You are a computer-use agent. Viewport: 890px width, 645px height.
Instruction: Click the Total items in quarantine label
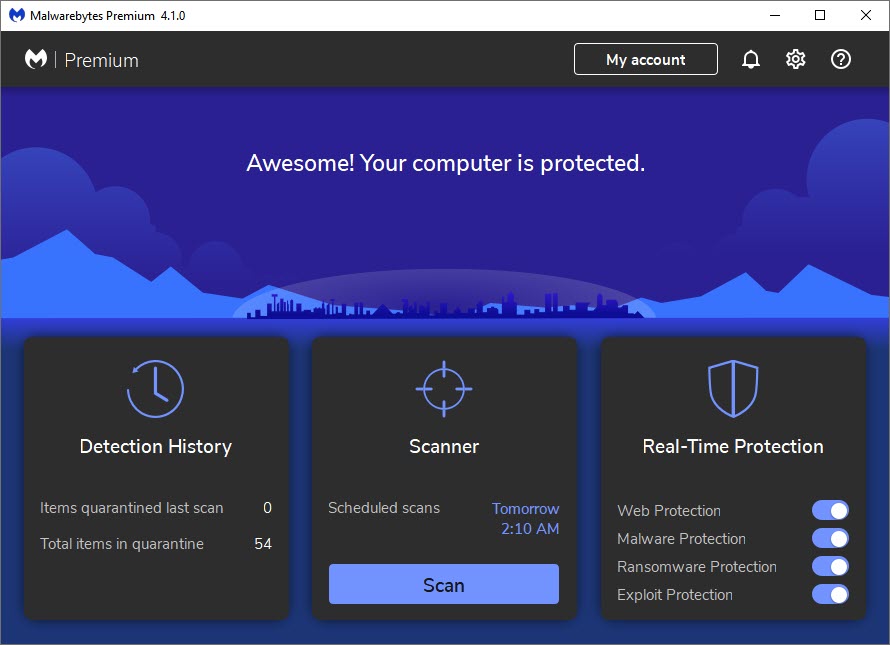click(121, 544)
